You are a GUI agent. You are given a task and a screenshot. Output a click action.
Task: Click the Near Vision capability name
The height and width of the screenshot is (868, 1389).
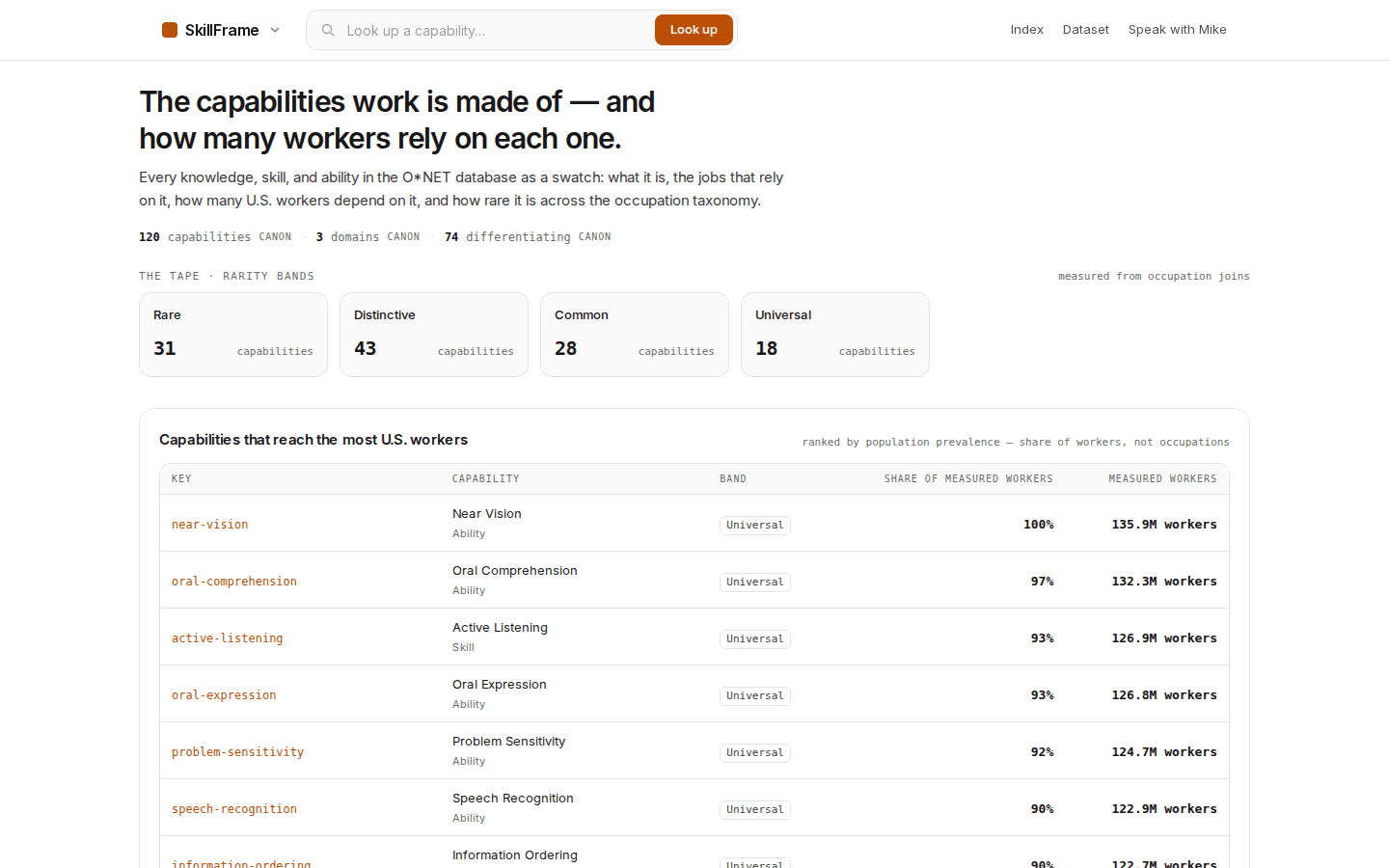coord(487,514)
